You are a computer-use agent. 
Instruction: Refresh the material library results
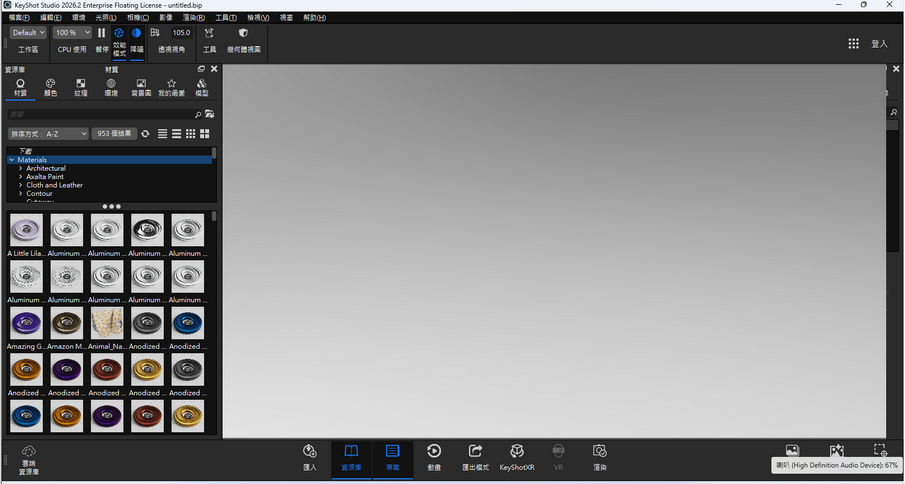click(145, 134)
